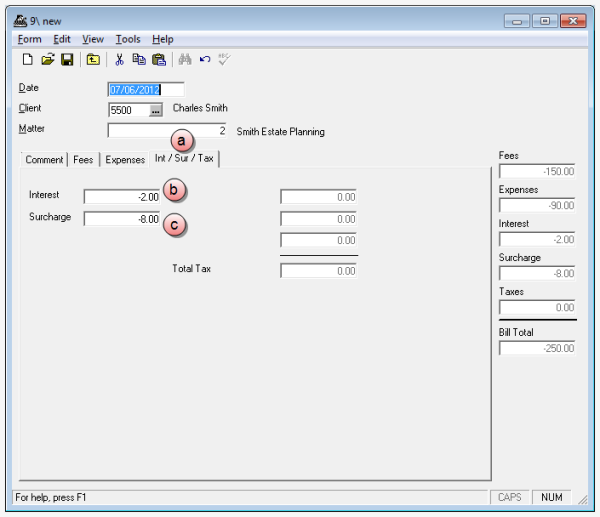The image size is (600, 517).
Task: Open the Tools menu
Action: tap(127, 39)
